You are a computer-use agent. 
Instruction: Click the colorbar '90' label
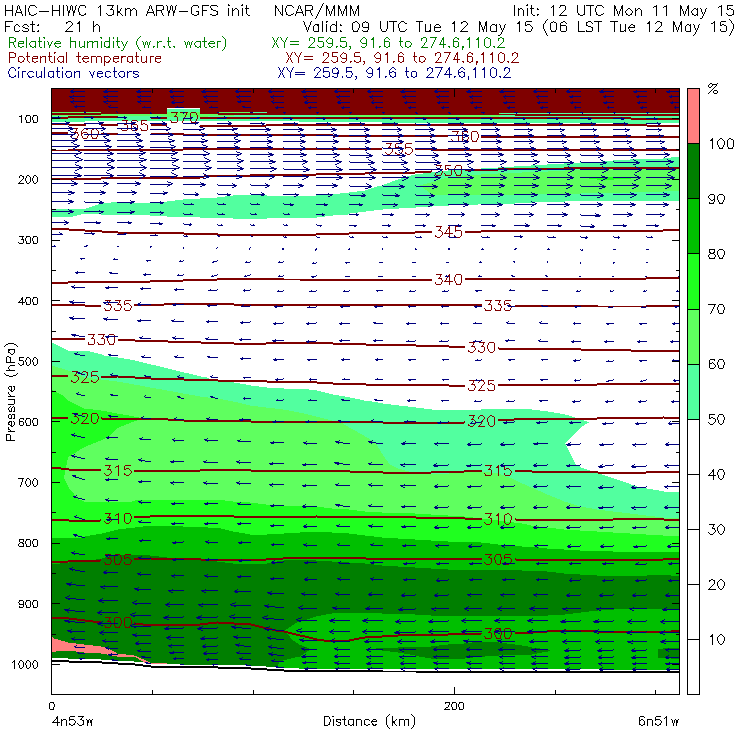click(x=716, y=199)
